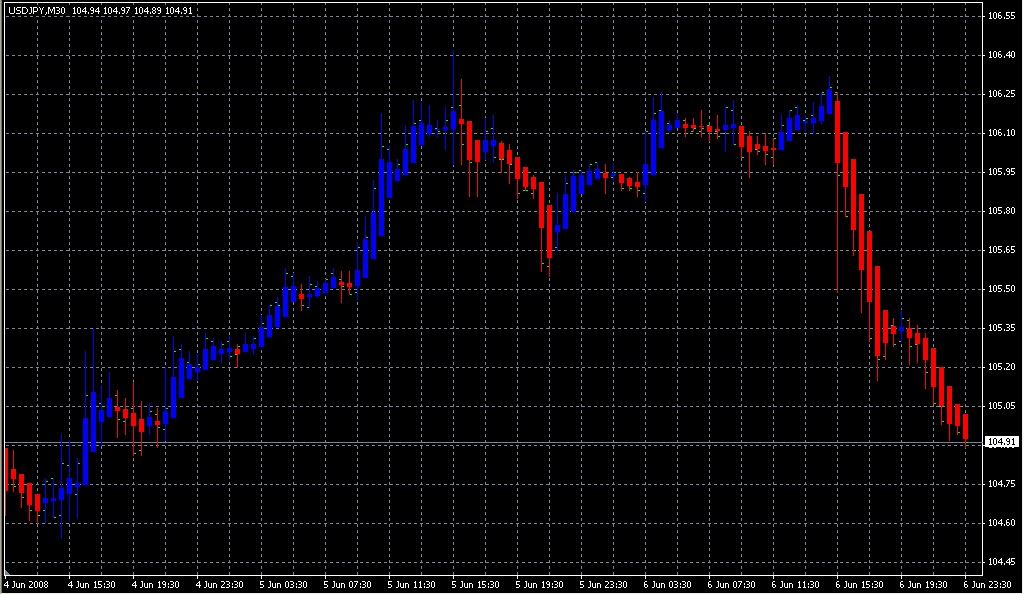Click the 105.35 price axis label
The height and width of the screenshot is (594, 1024).
click(x=1002, y=328)
